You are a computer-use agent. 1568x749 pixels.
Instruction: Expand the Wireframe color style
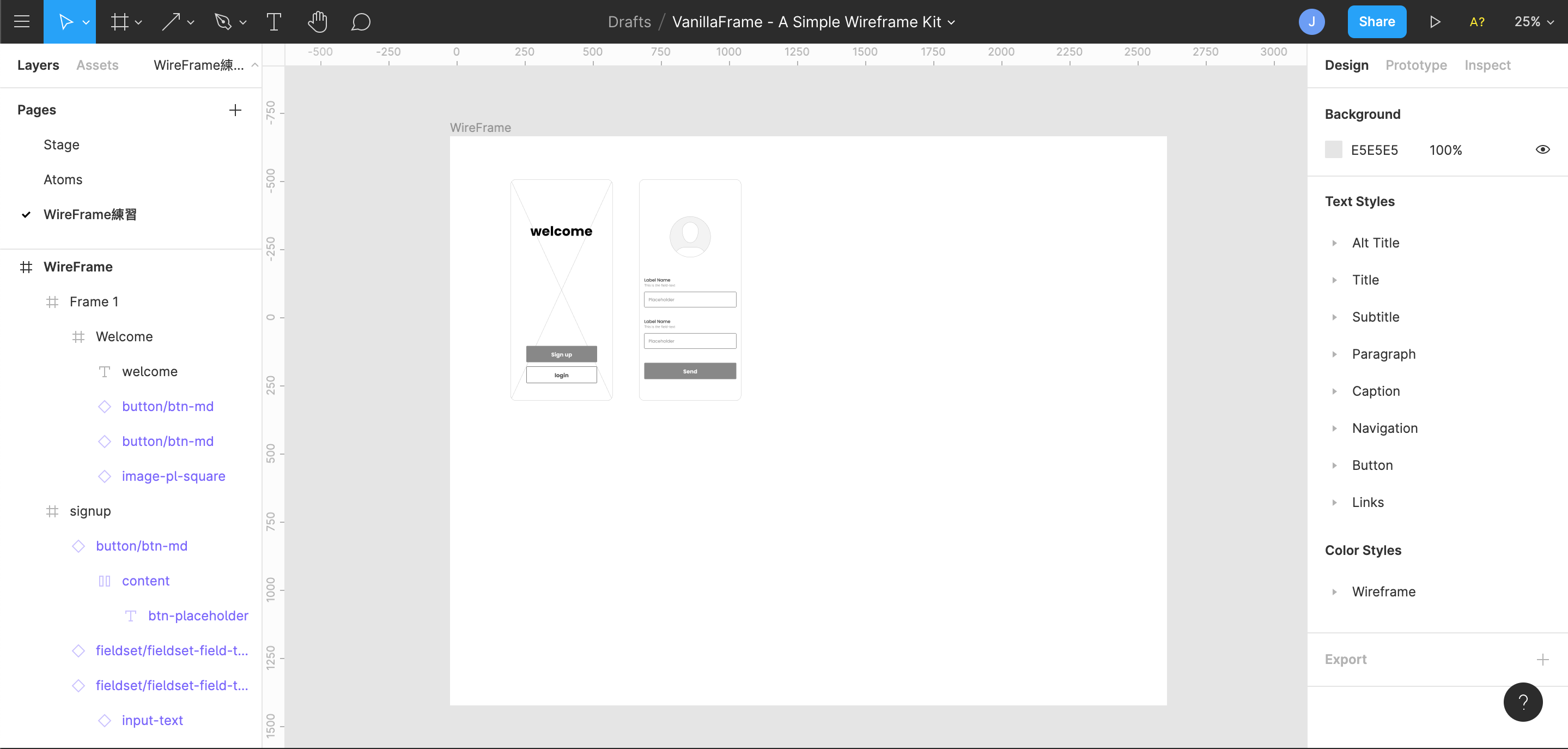(1334, 592)
